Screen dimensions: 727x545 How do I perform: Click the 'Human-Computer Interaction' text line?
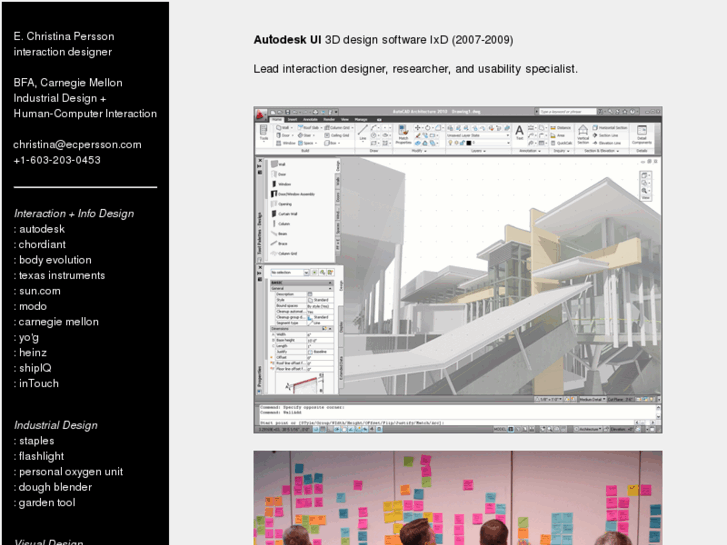tap(85, 114)
